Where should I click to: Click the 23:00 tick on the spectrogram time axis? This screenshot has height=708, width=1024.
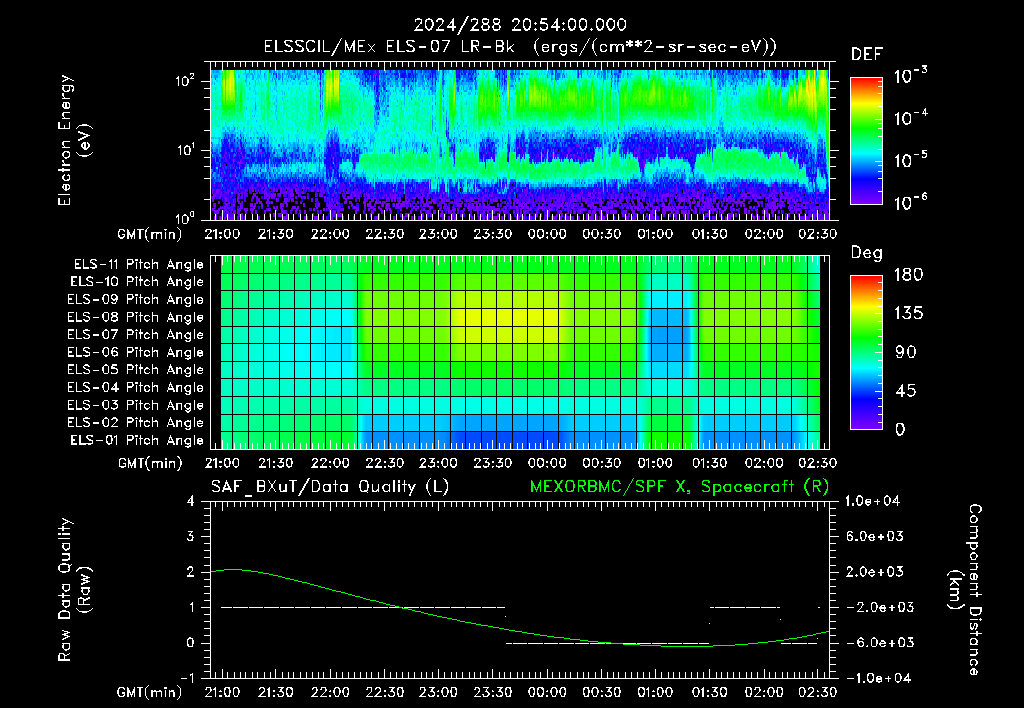point(438,234)
